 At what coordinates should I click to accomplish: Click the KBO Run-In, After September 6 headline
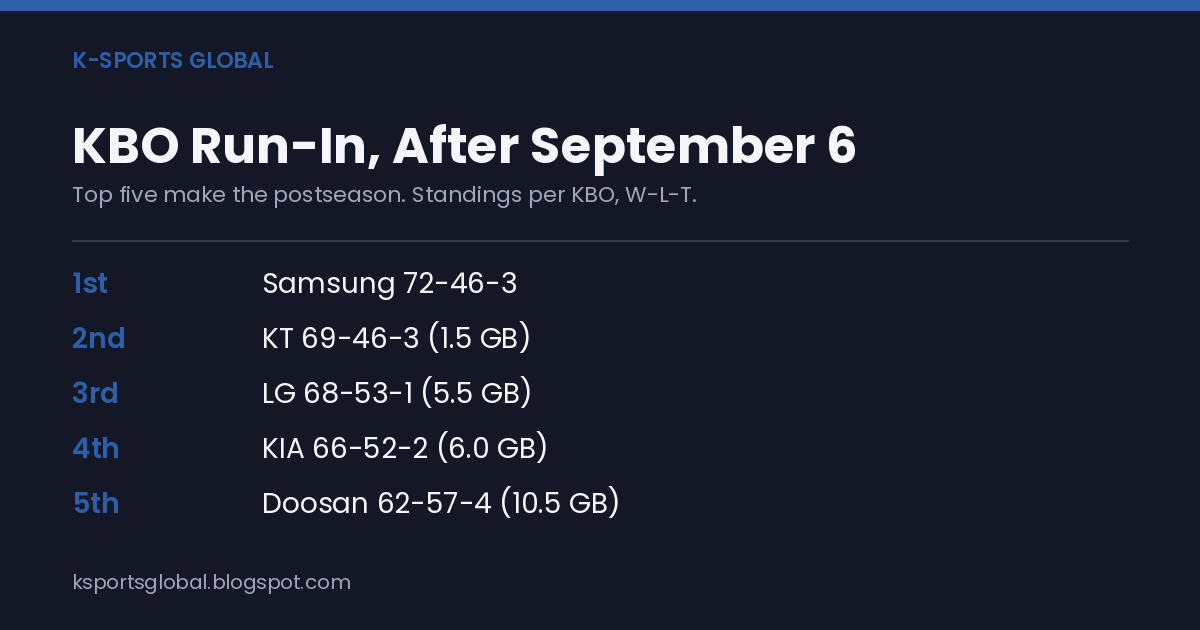[464, 146]
